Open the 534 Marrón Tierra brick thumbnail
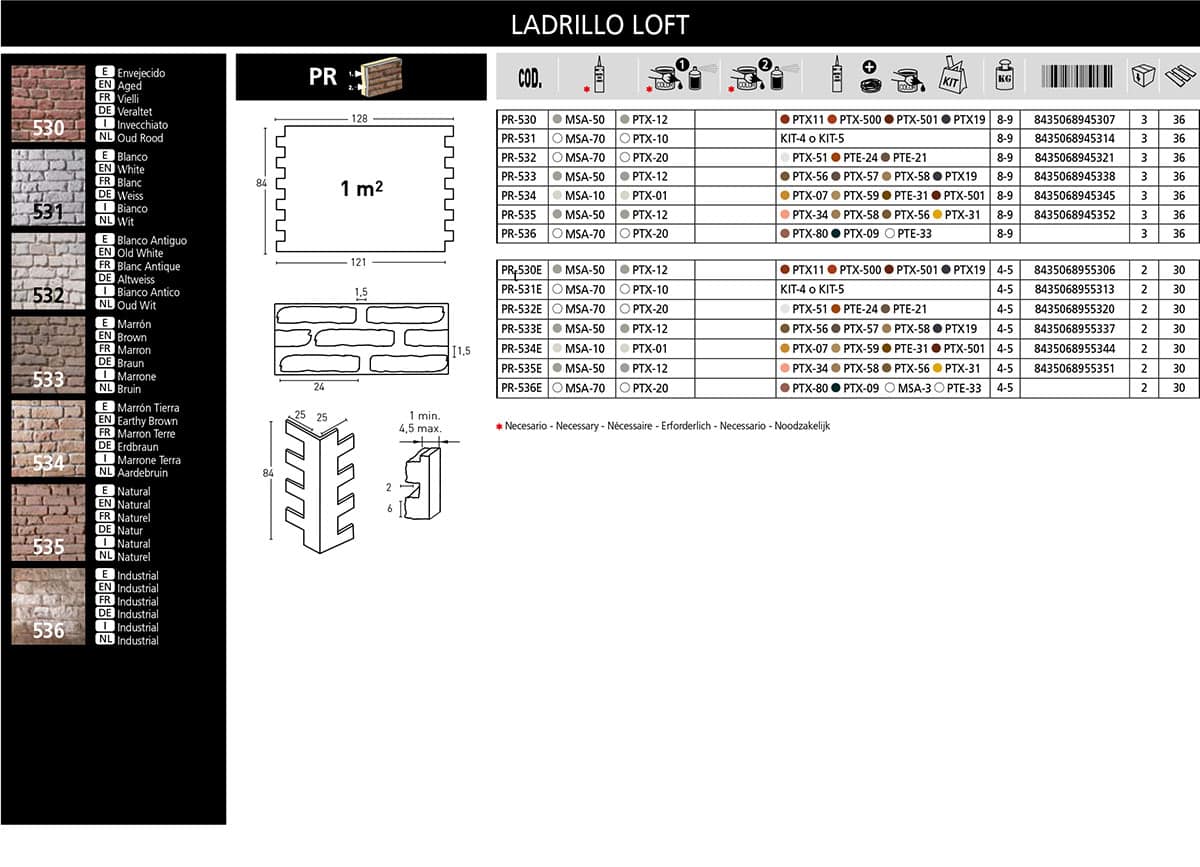The width and height of the screenshot is (1200, 867). coord(48,439)
